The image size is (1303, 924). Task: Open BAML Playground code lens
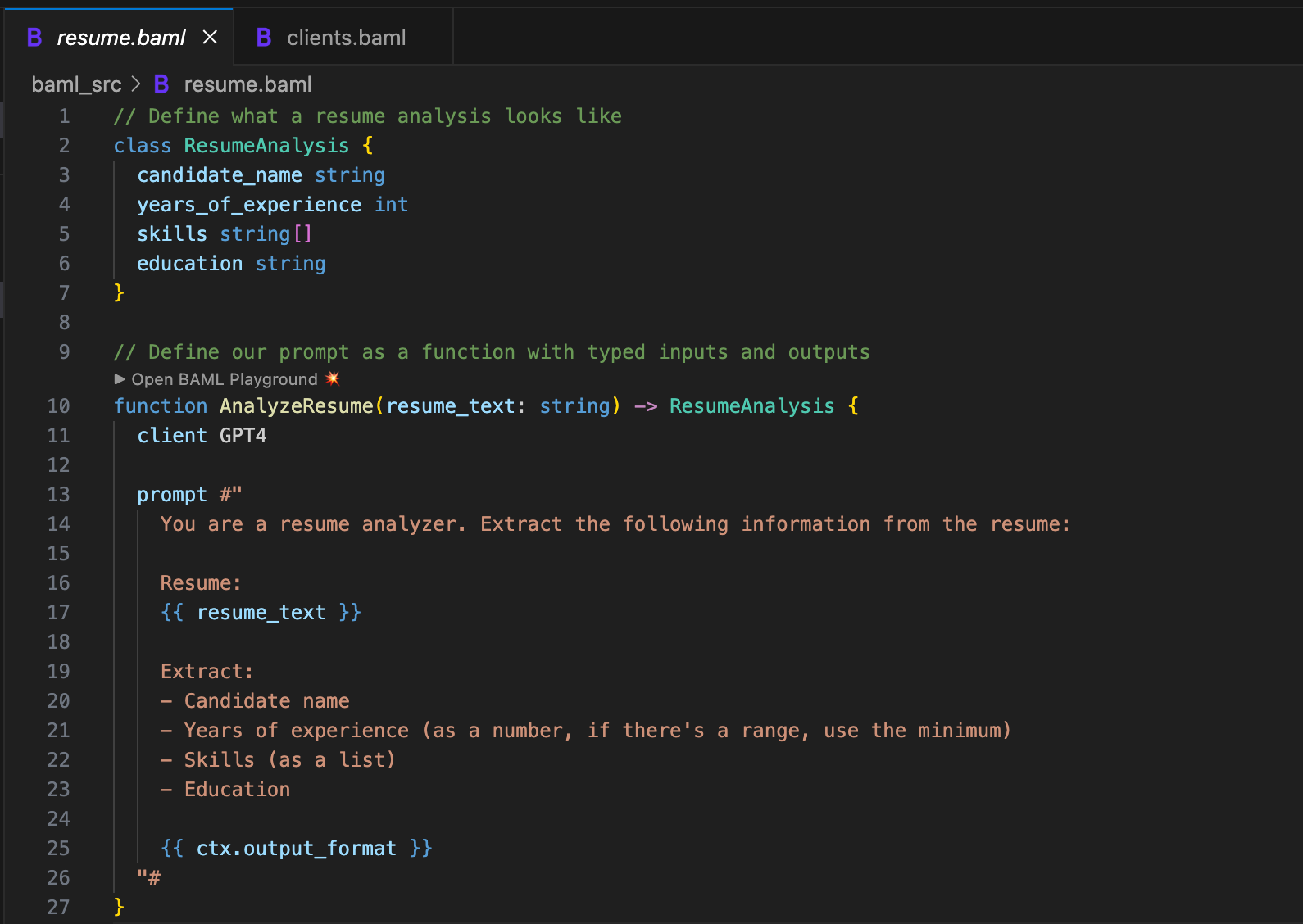tap(225, 379)
